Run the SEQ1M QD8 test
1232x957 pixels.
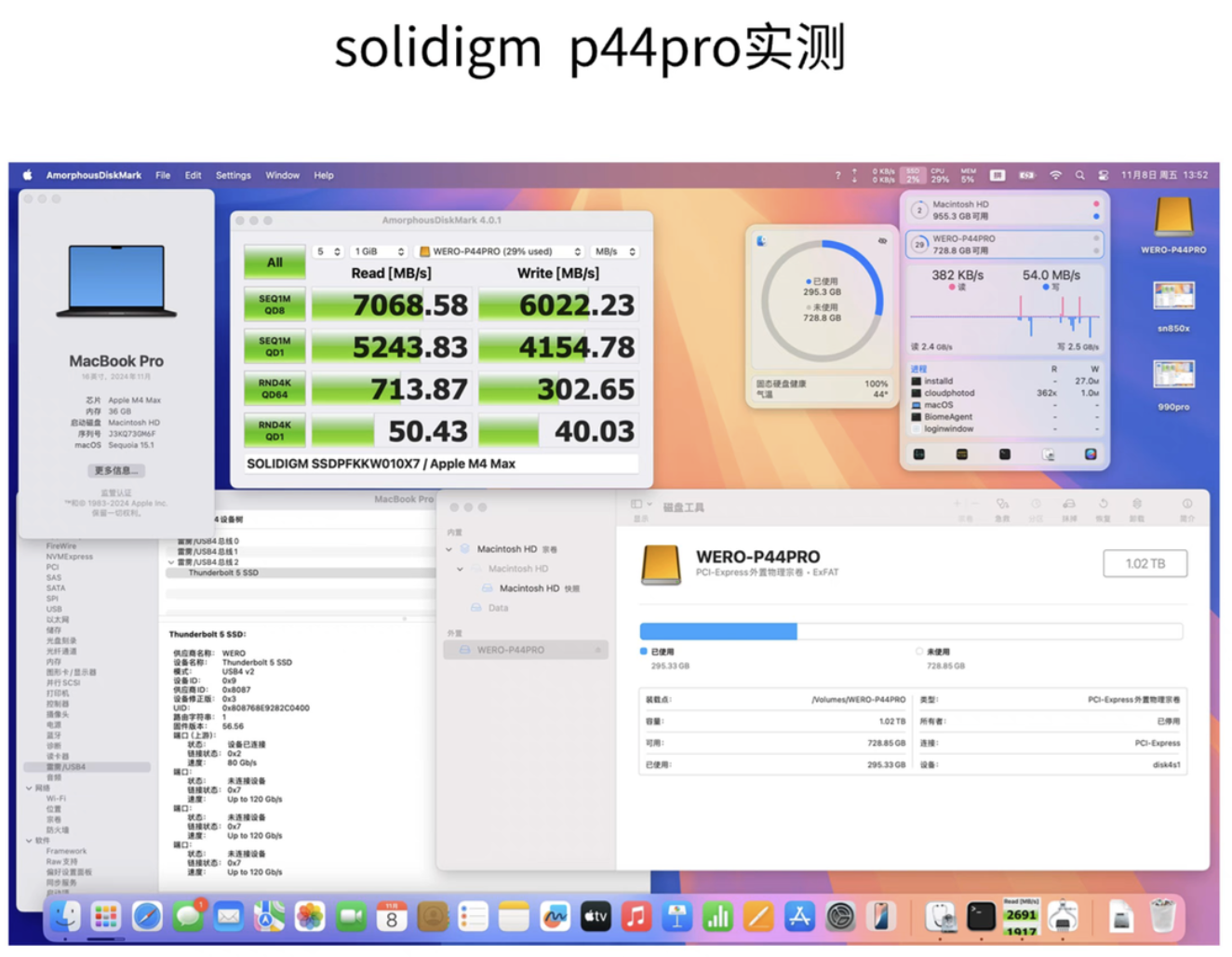(275, 304)
